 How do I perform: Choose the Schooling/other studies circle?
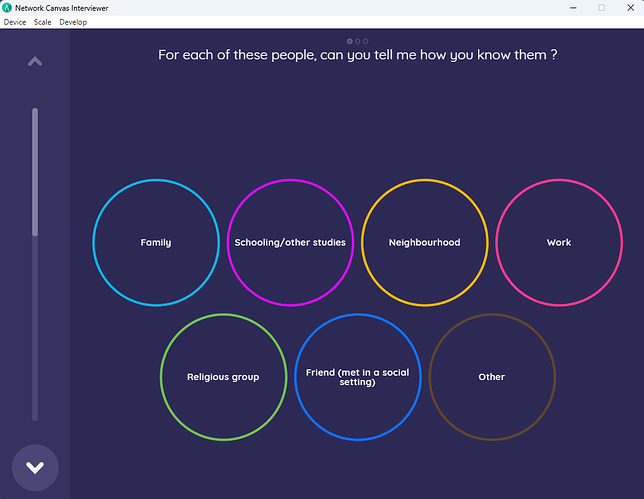tap(290, 242)
